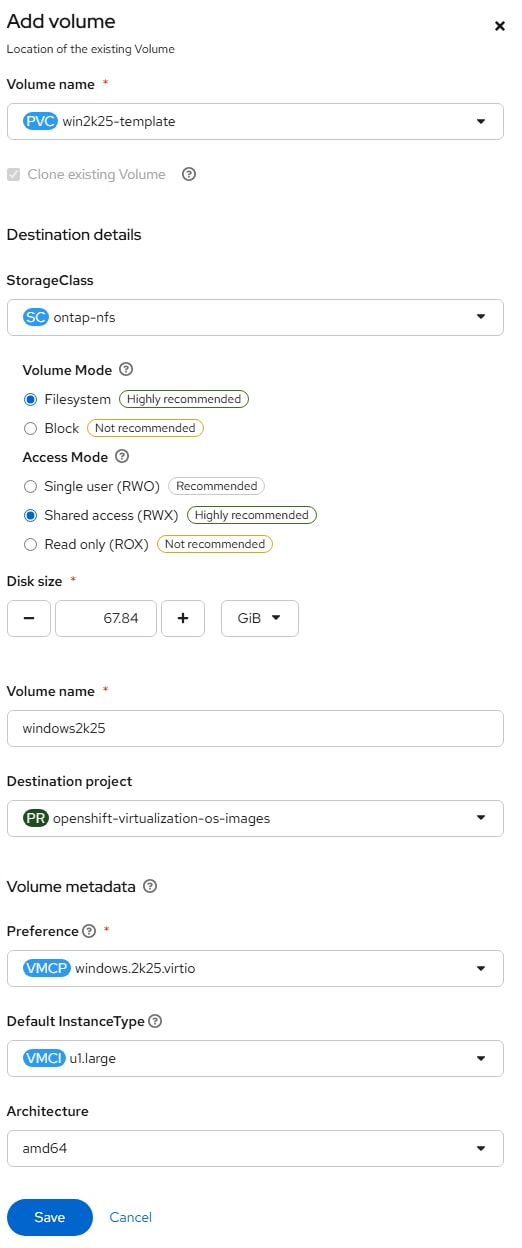The width and height of the screenshot is (522, 1248).
Task: Close the Add volume dialog
Action: coord(500,26)
